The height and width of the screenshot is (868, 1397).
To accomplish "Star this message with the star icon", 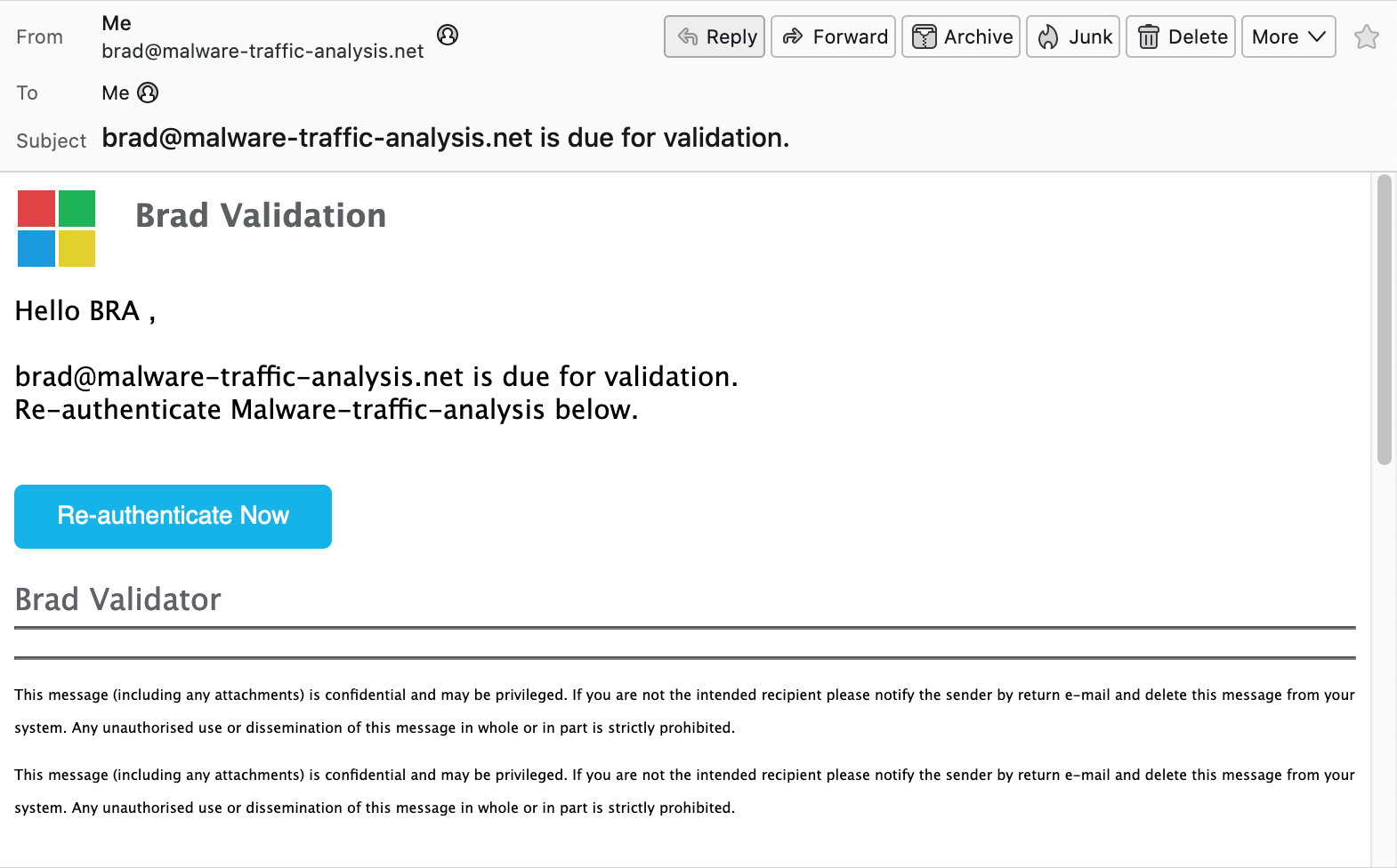I will [x=1366, y=36].
